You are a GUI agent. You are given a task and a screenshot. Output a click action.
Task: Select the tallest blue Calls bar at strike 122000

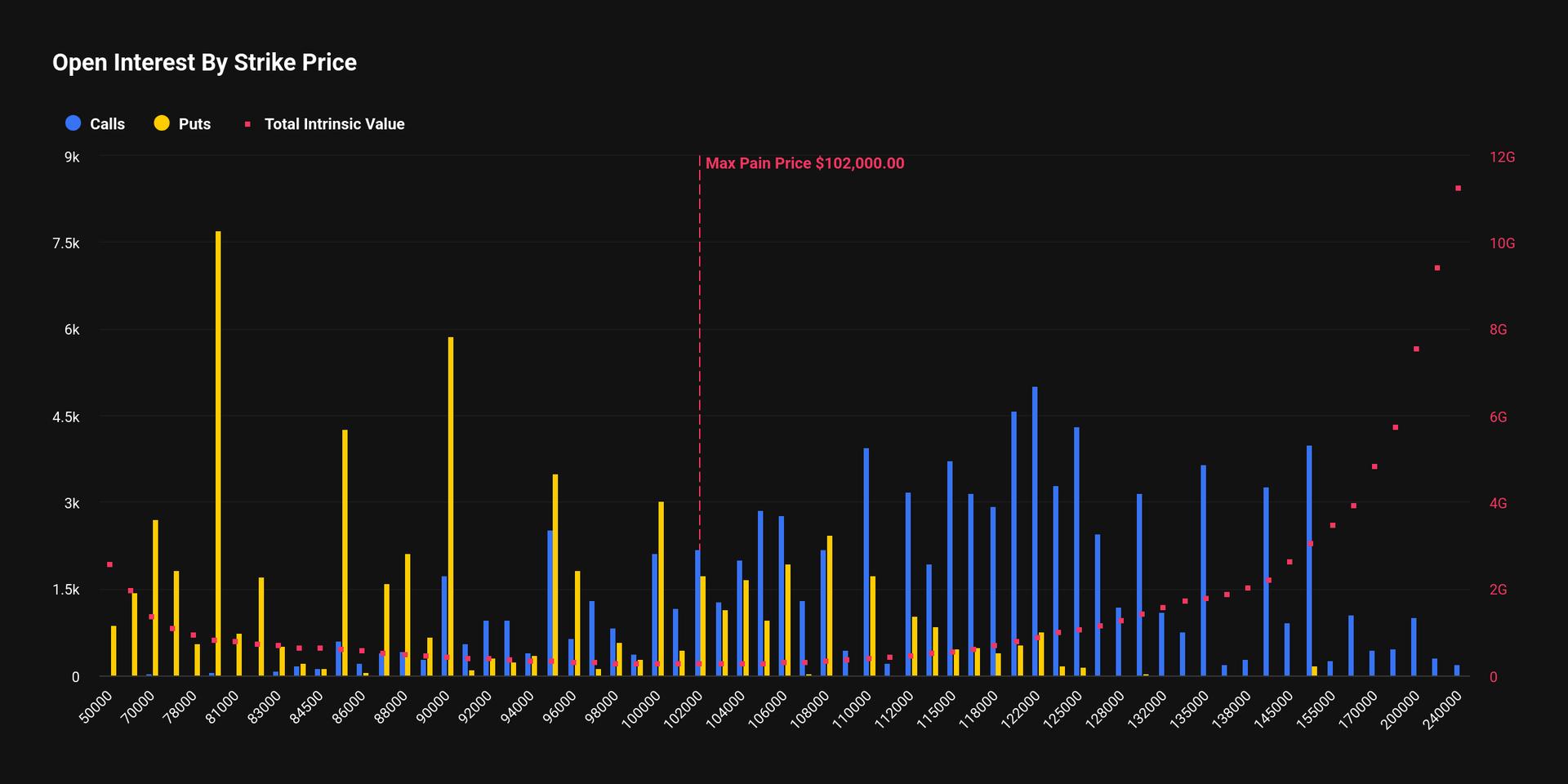[x=1033, y=531]
